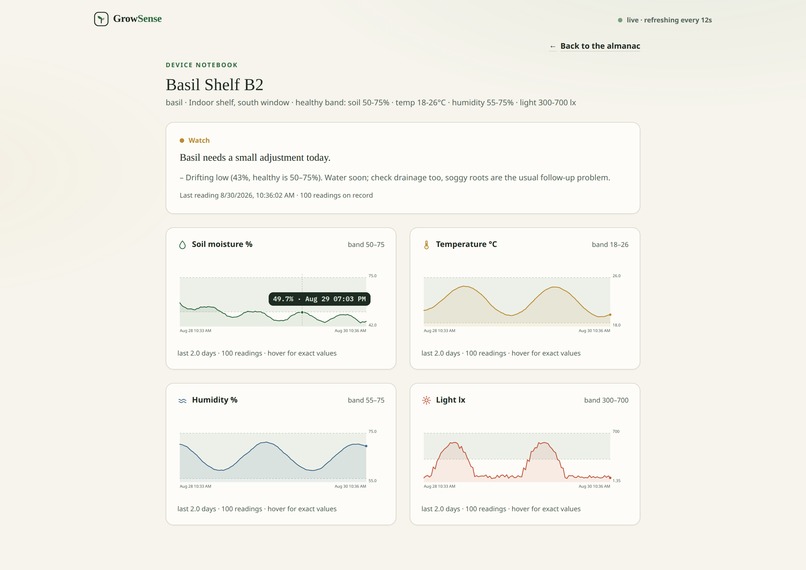The image size is (806, 570).
Task: Click the 49.7% Aug 29 tooltip
Action: (319, 299)
